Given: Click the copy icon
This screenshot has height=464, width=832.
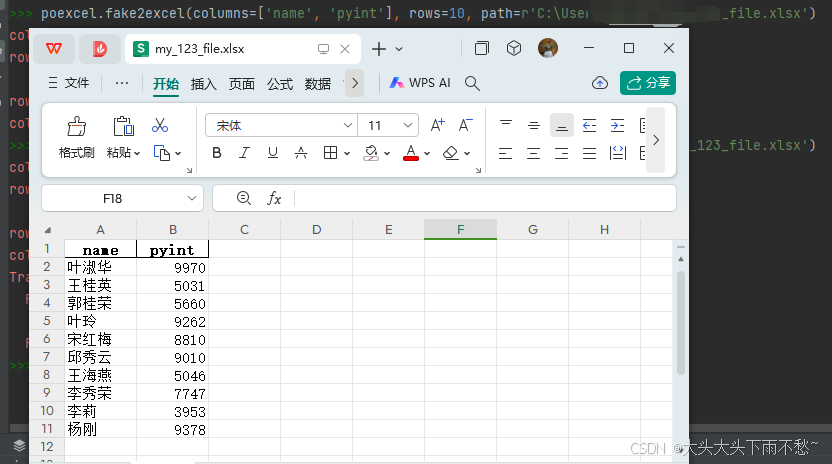Looking at the screenshot, I should point(162,153).
